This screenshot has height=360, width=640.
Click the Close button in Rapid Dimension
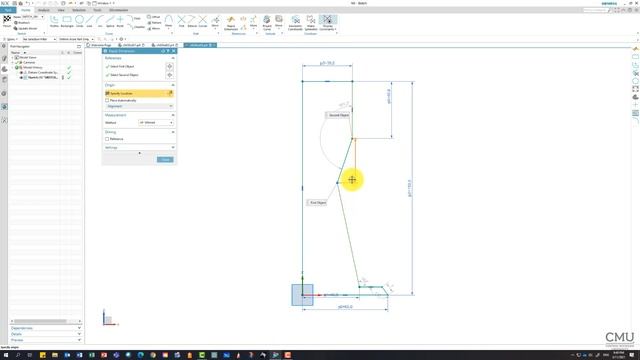[165, 160]
